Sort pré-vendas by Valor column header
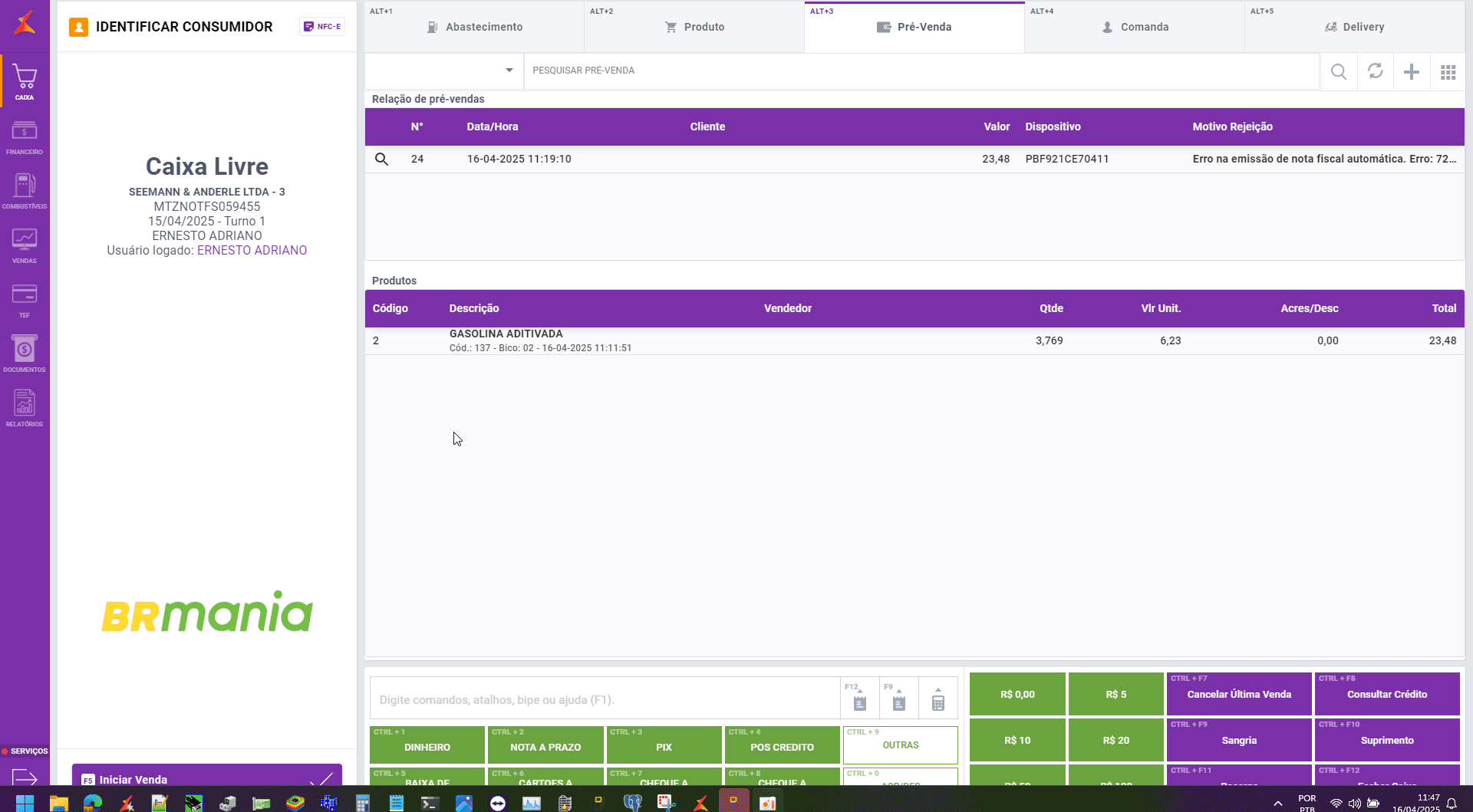 coord(997,127)
